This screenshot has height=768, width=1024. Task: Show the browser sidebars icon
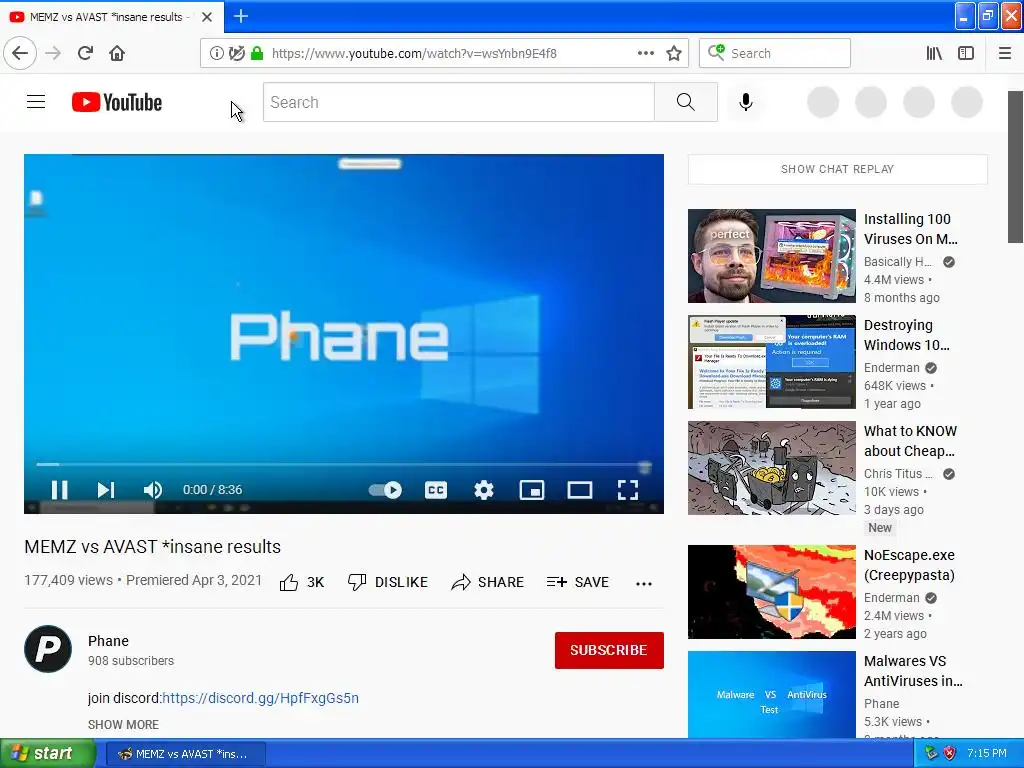click(x=966, y=53)
